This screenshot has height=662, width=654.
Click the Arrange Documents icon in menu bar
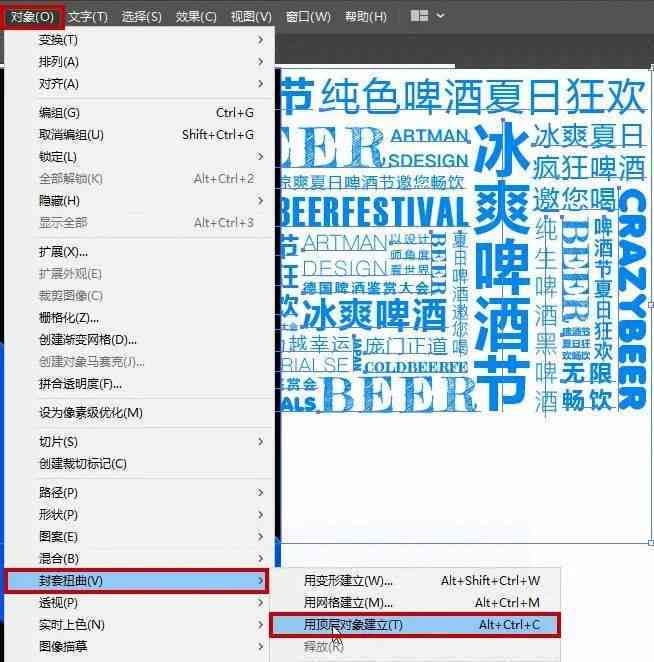(x=419, y=17)
